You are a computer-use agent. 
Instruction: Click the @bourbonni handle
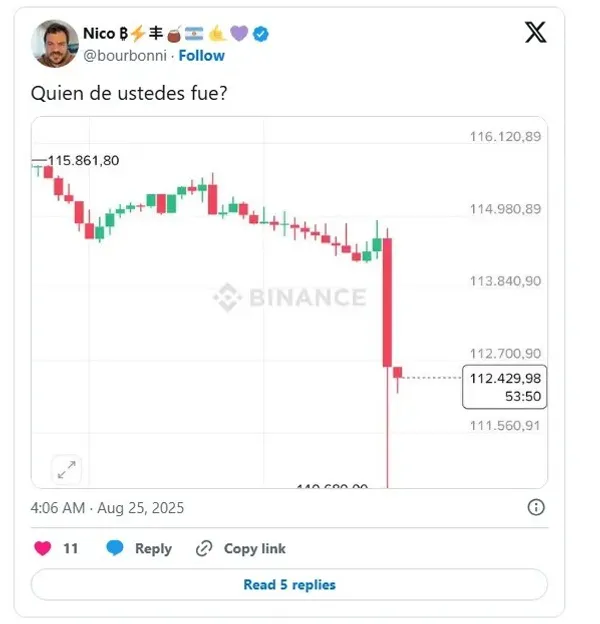(124, 55)
